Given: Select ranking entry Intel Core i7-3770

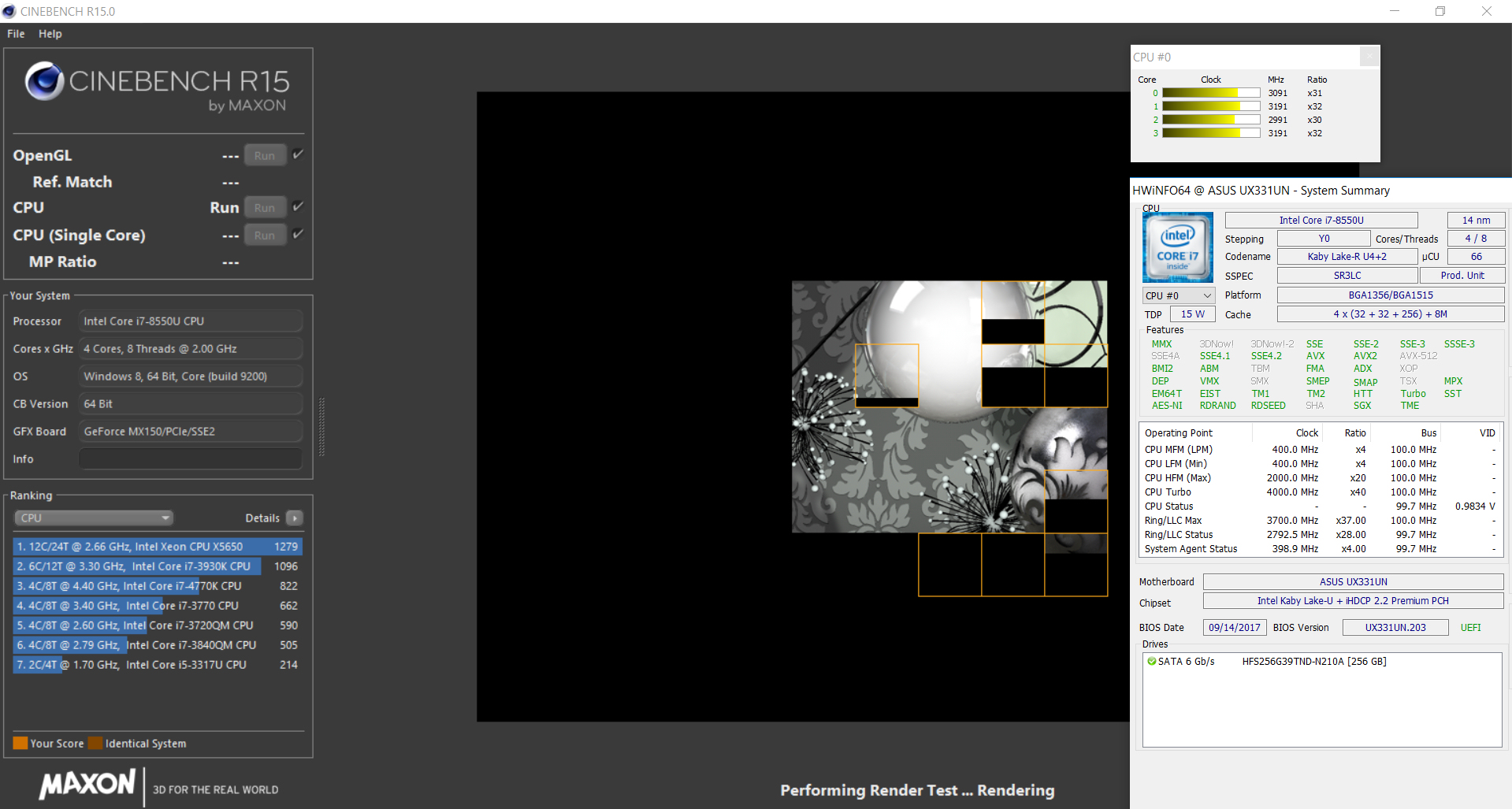Looking at the screenshot, I should click(x=158, y=605).
